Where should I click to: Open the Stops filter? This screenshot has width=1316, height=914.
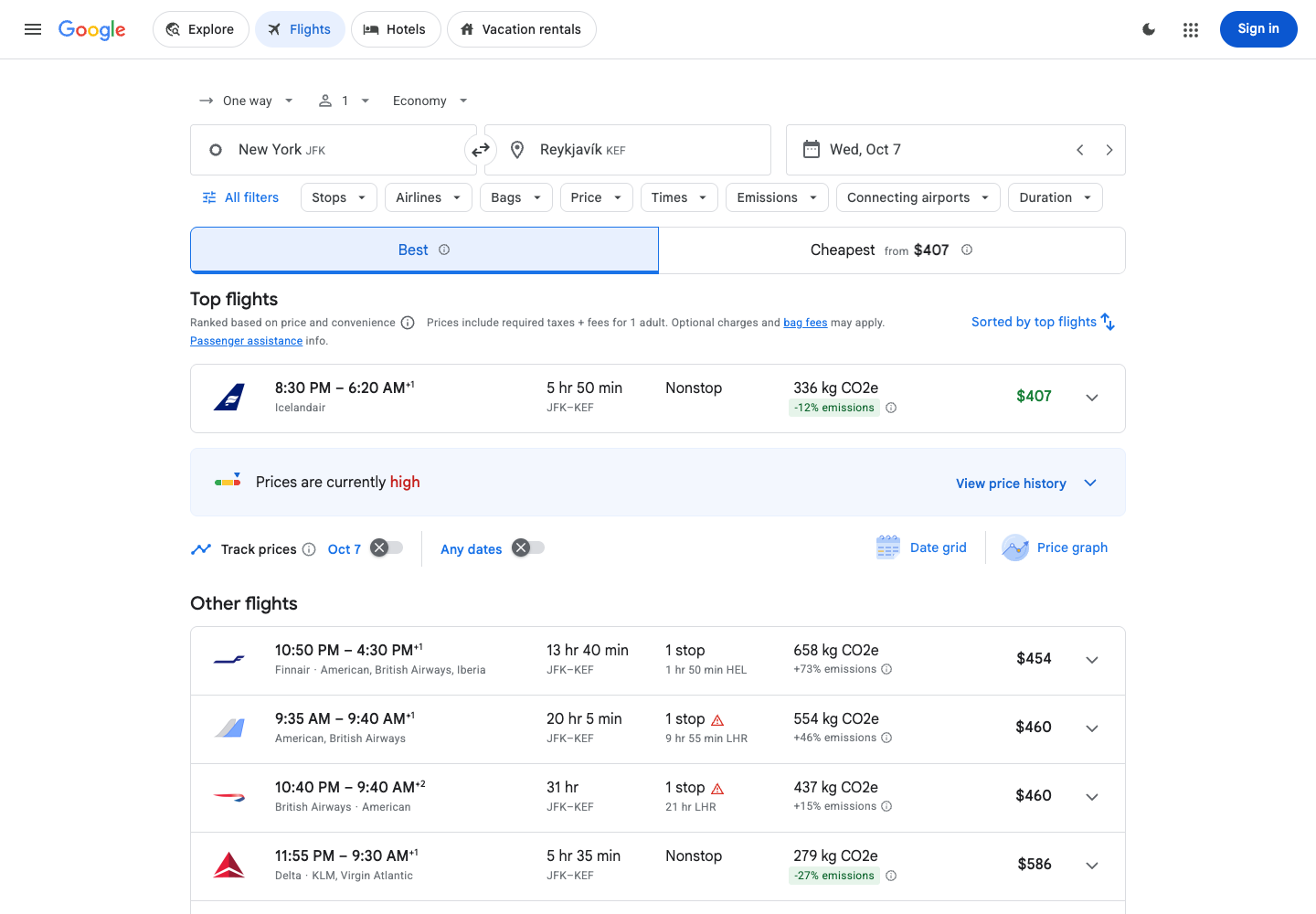pyautogui.click(x=339, y=197)
